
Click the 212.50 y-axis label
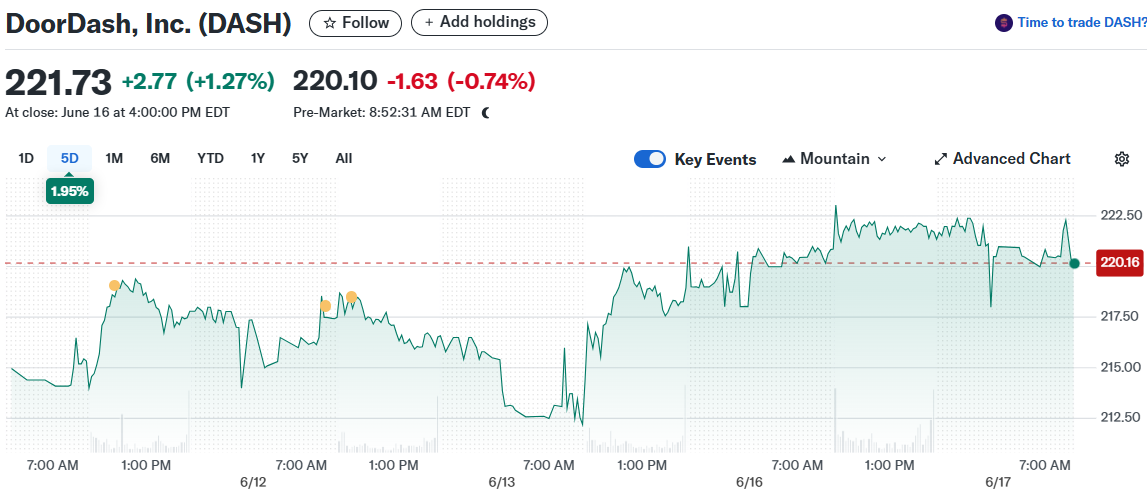(1121, 418)
